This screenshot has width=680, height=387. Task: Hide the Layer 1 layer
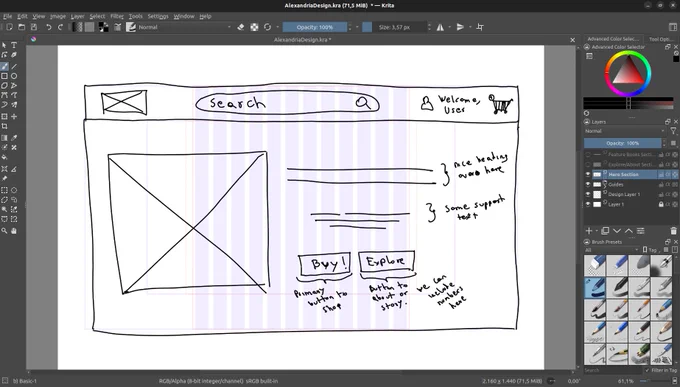click(588, 204)
